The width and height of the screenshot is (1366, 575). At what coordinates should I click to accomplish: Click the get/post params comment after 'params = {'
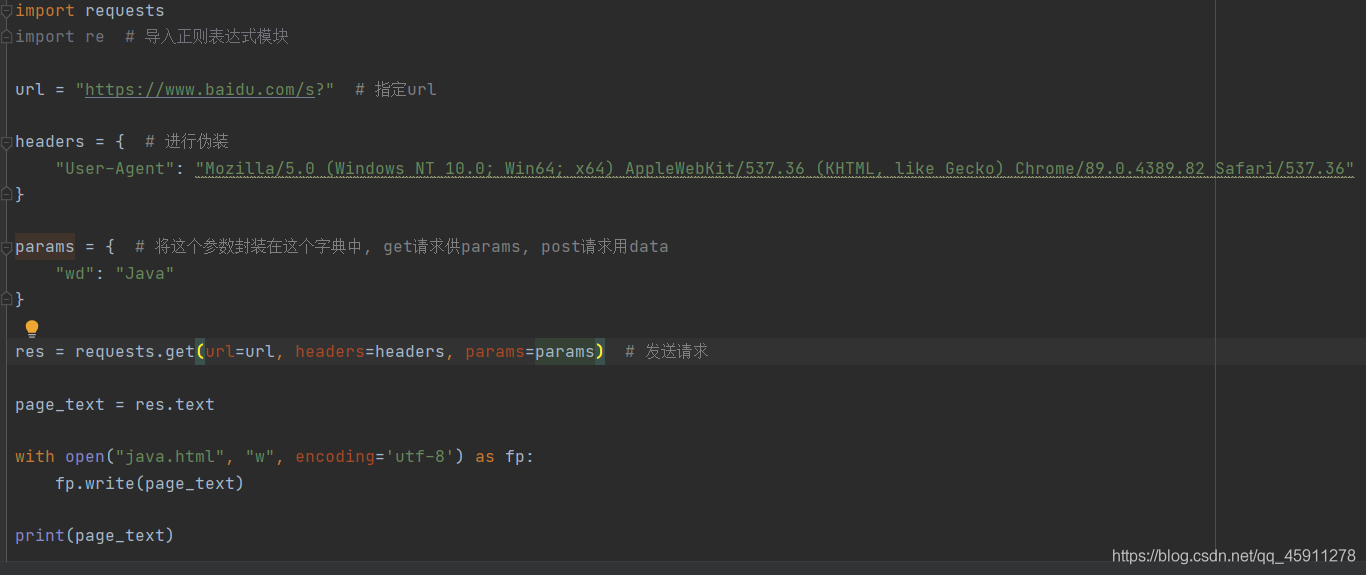[402, 246]
